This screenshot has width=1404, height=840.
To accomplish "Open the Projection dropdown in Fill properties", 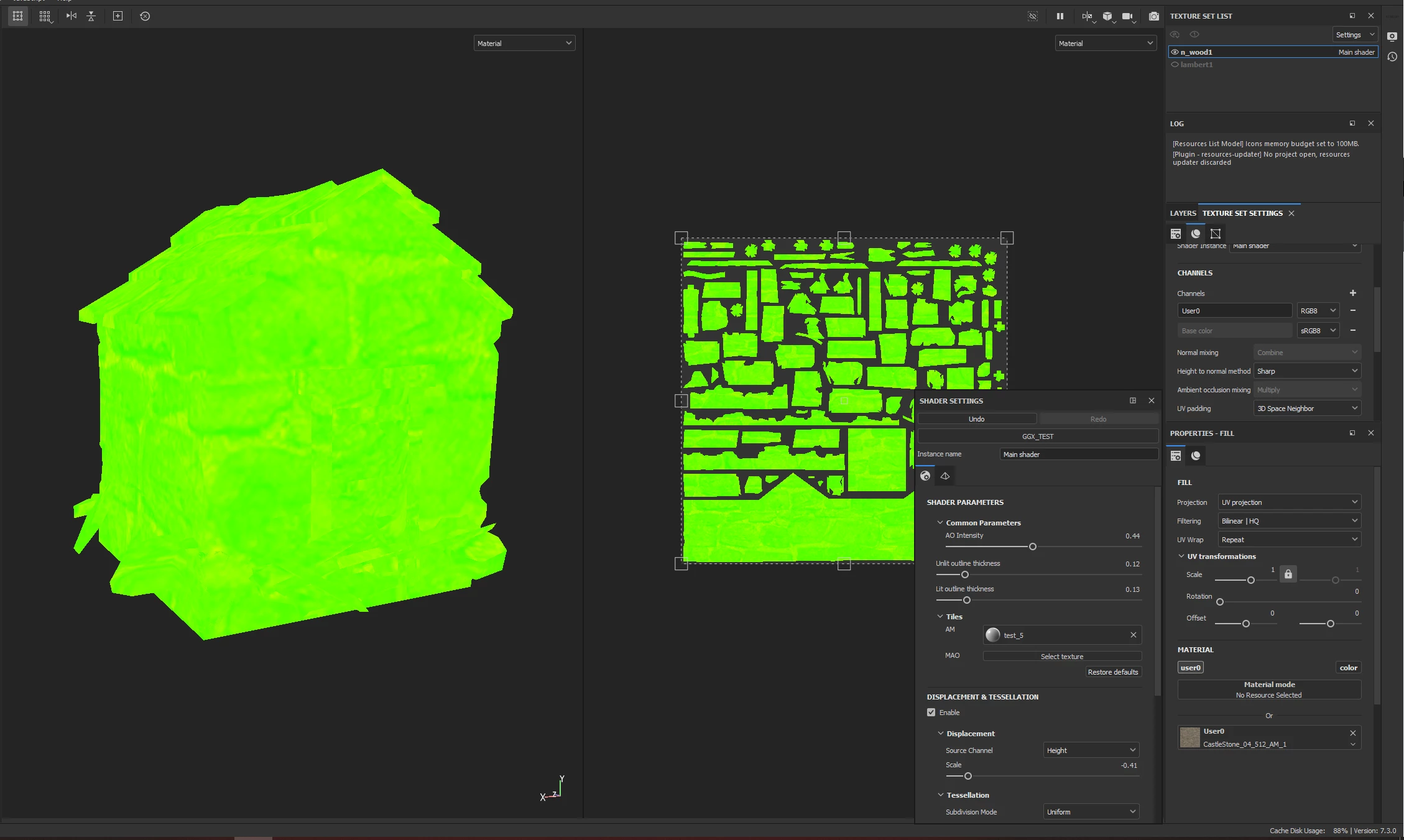I will [x=1289, y=502].
